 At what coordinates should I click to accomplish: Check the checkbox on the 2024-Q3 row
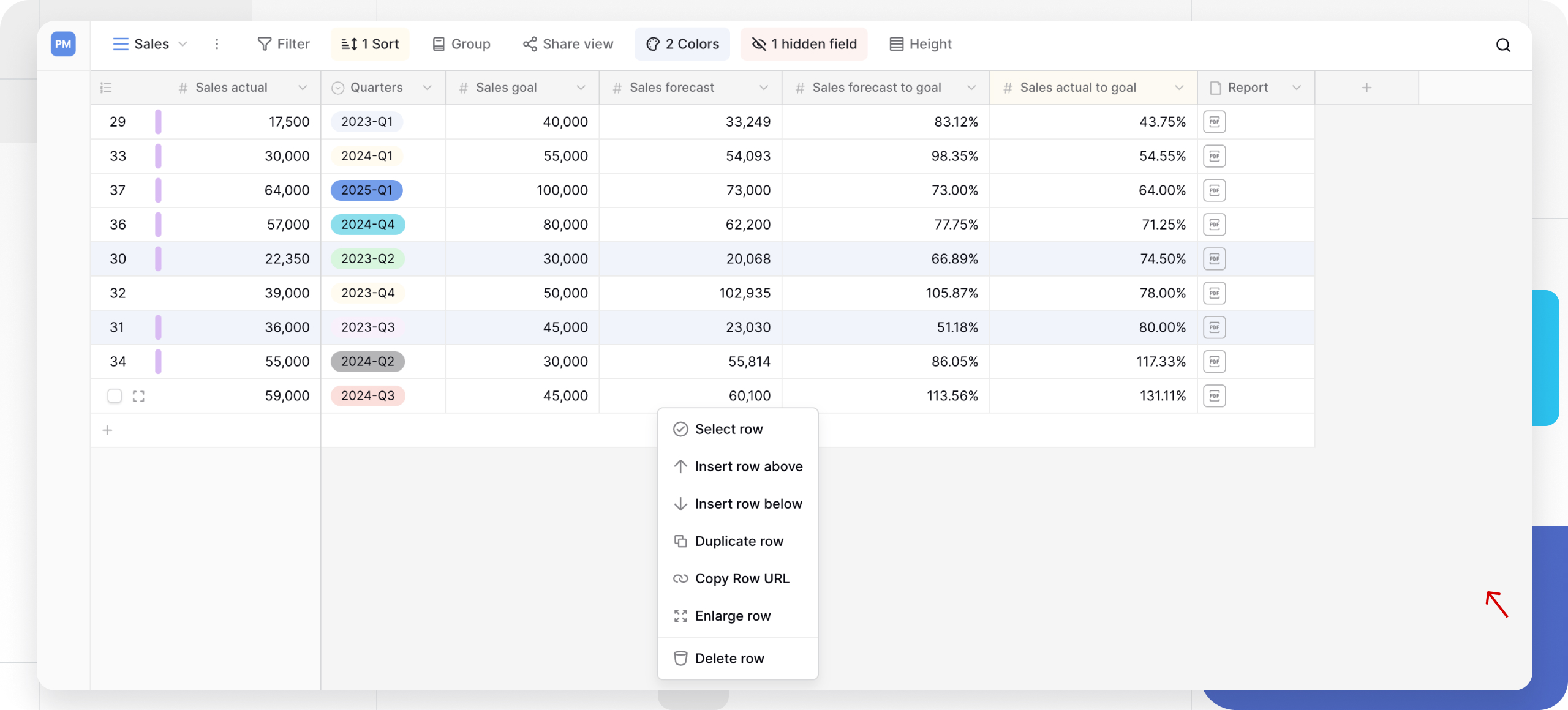[115, 396]
